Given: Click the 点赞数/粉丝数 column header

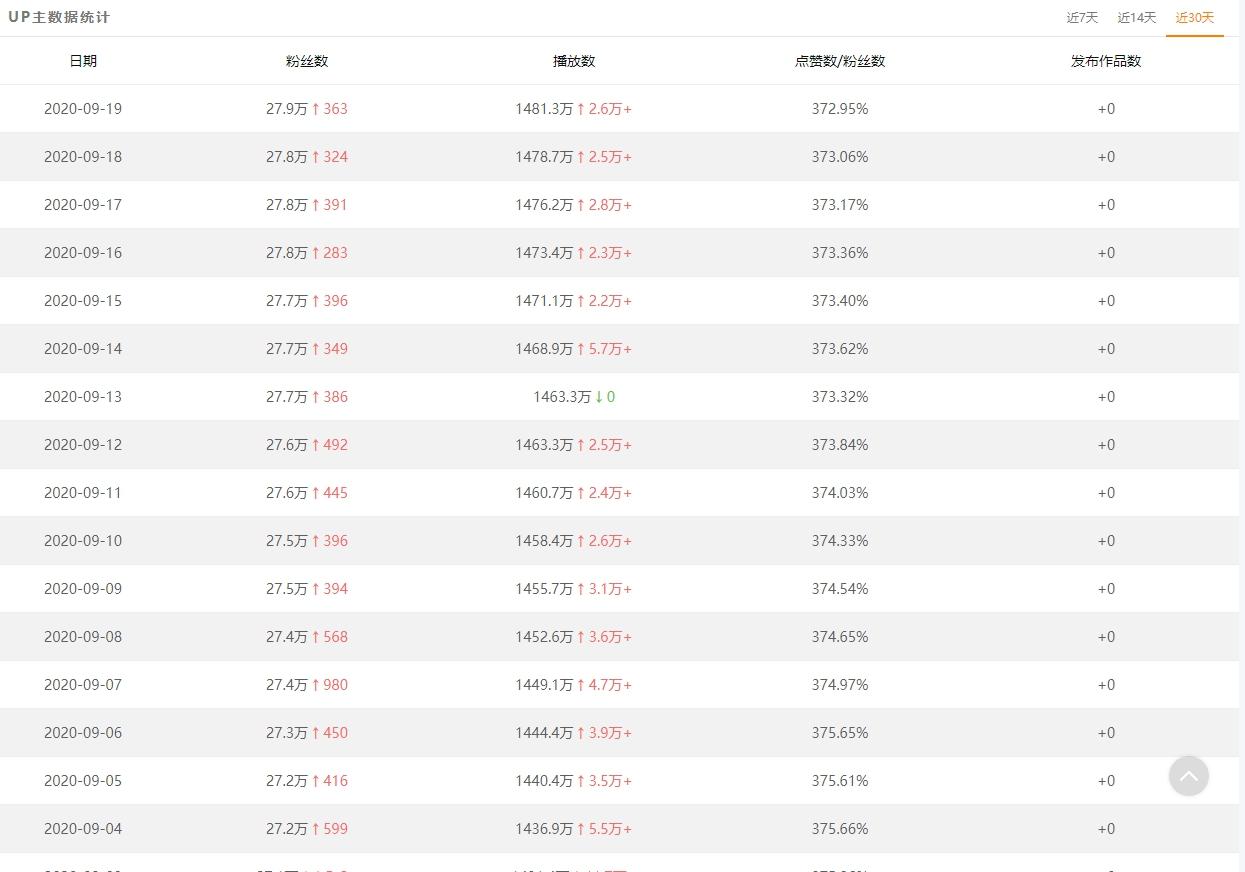Looking at the screenshot, I should click(x=840, y=61).
